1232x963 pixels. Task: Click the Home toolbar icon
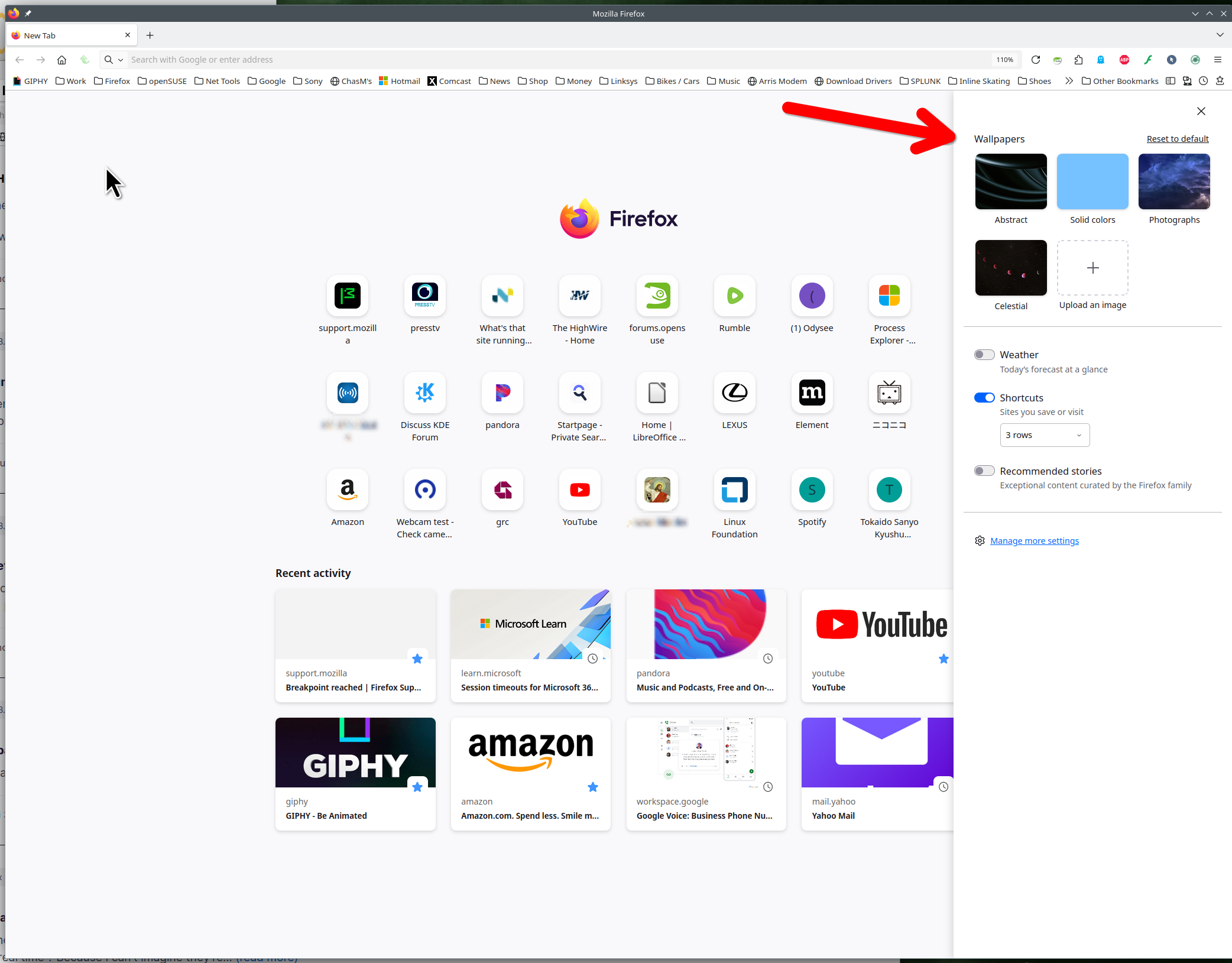[x=61, y=60]
